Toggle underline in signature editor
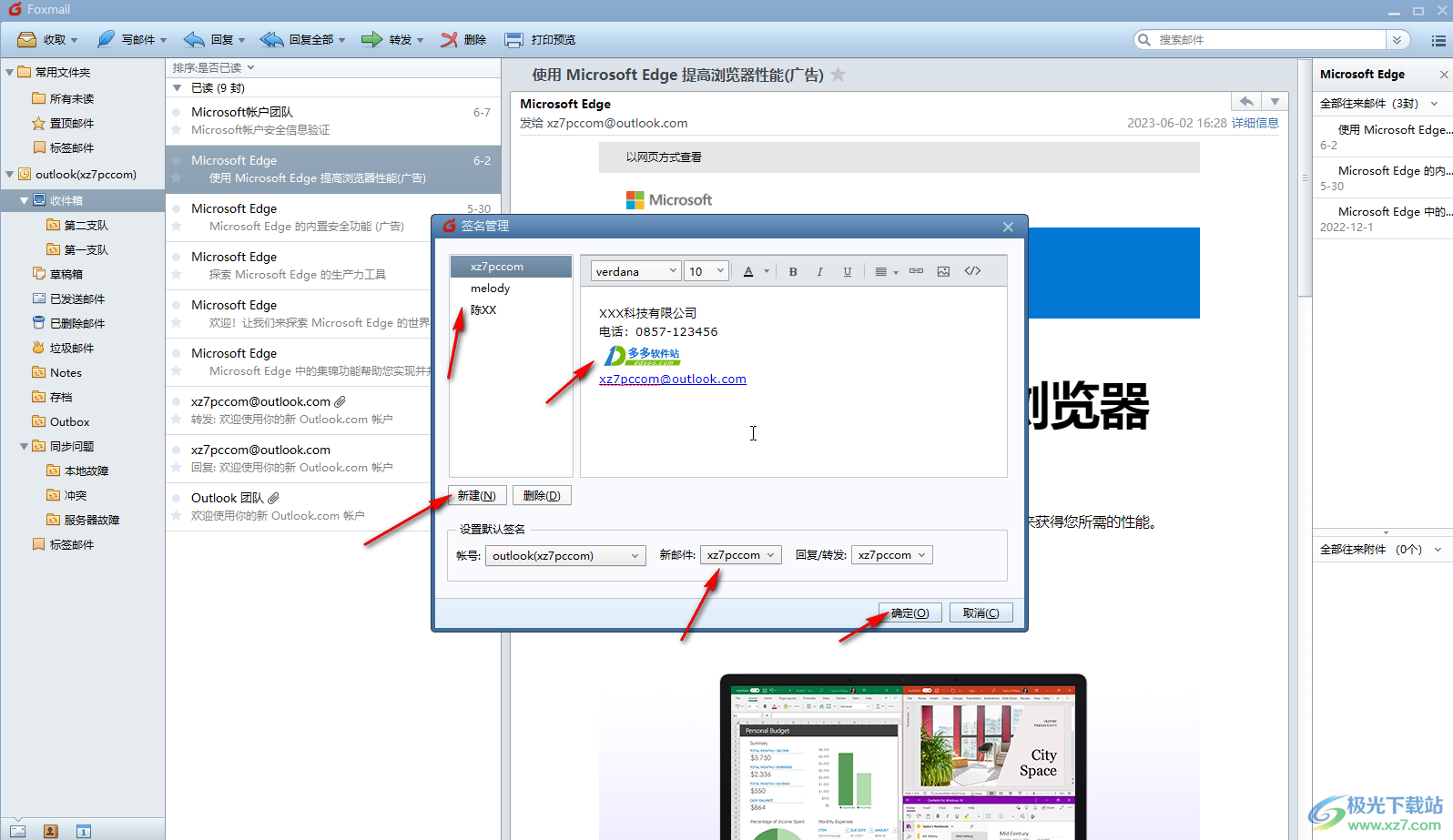The width and height of the screenshot is (1453, 840). click(x=848, y=271)
